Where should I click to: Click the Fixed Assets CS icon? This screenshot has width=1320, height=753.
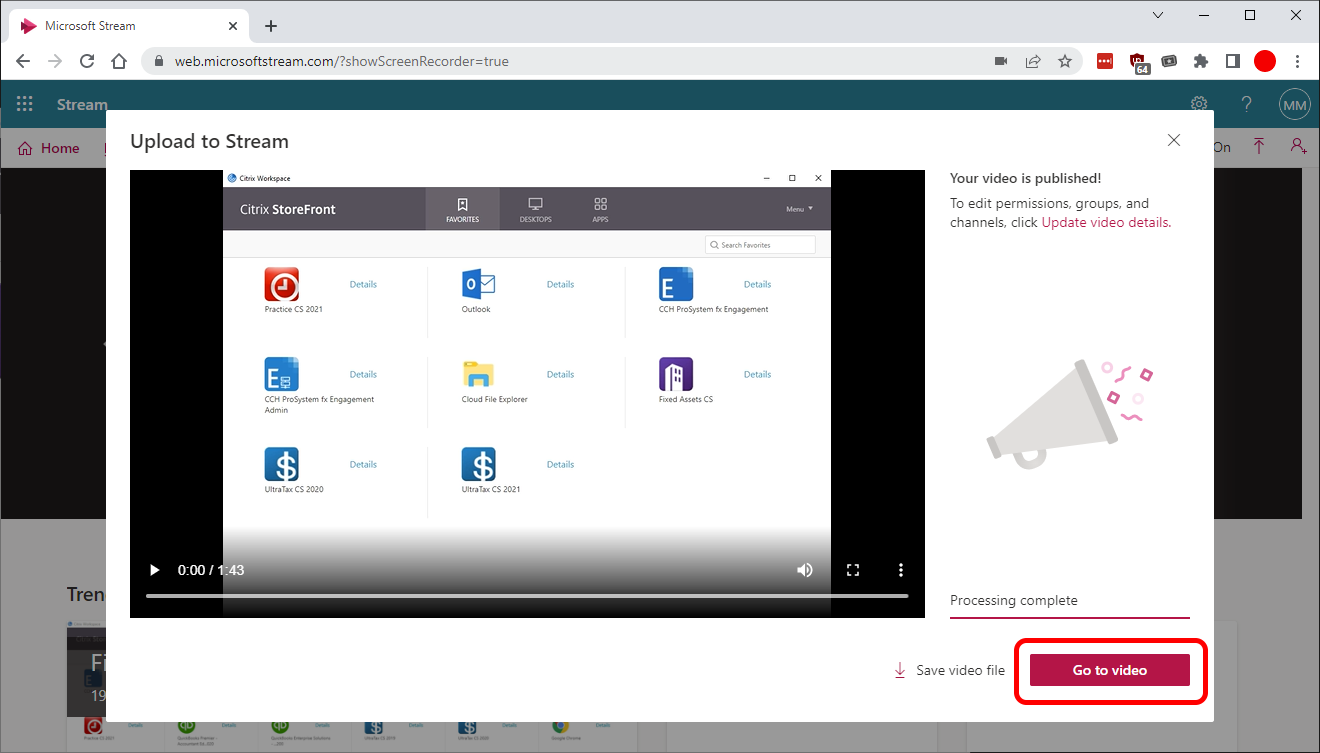[676, 374]
